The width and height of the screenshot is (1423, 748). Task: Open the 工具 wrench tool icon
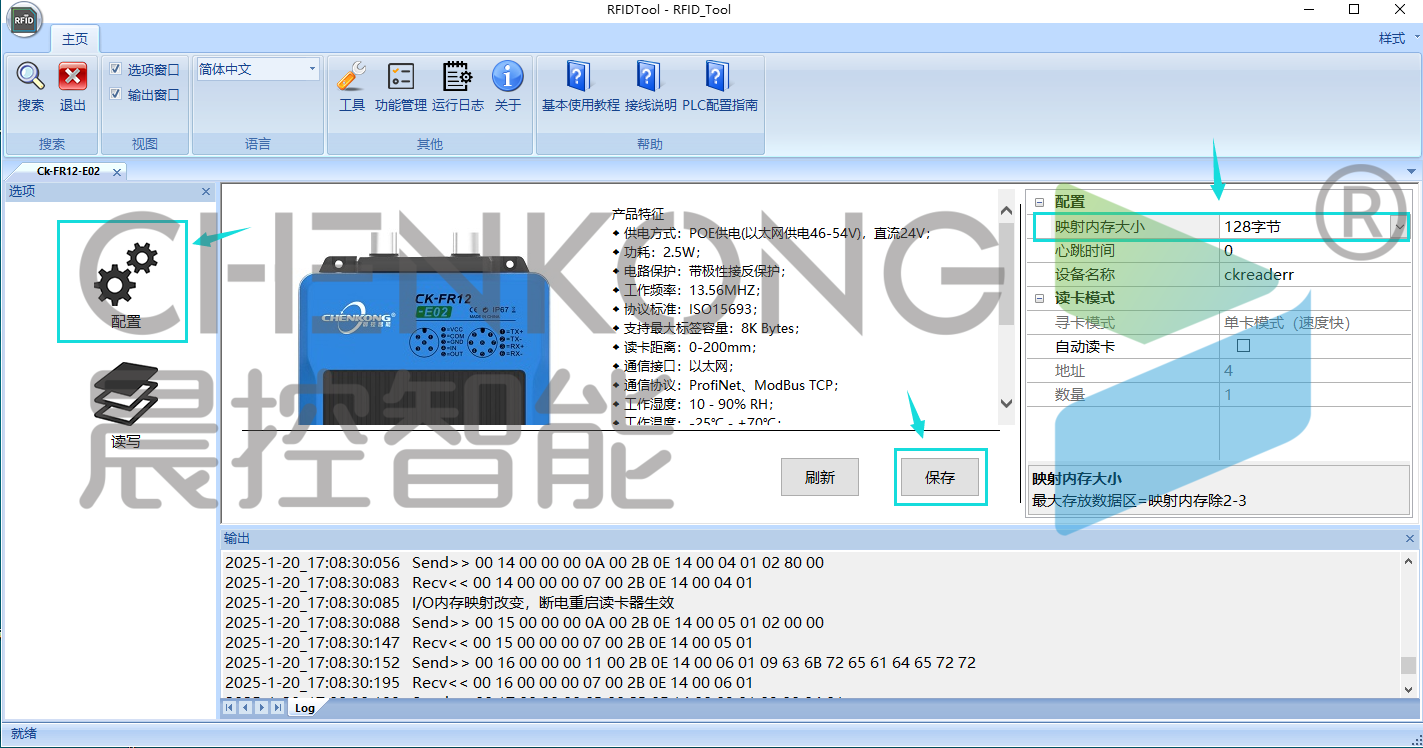[x=351, y=78]
